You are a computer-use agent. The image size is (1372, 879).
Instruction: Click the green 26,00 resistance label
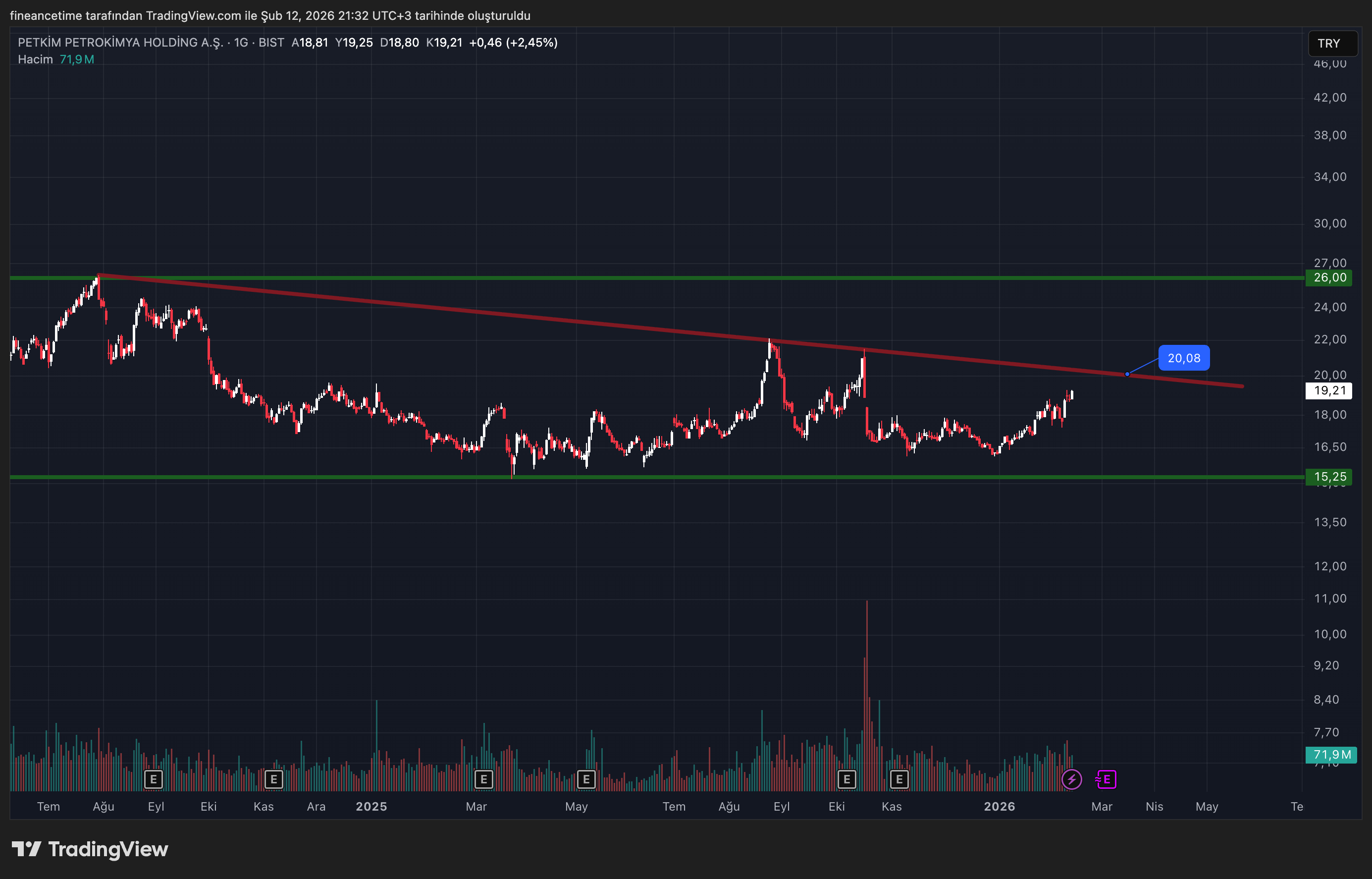1328,278
